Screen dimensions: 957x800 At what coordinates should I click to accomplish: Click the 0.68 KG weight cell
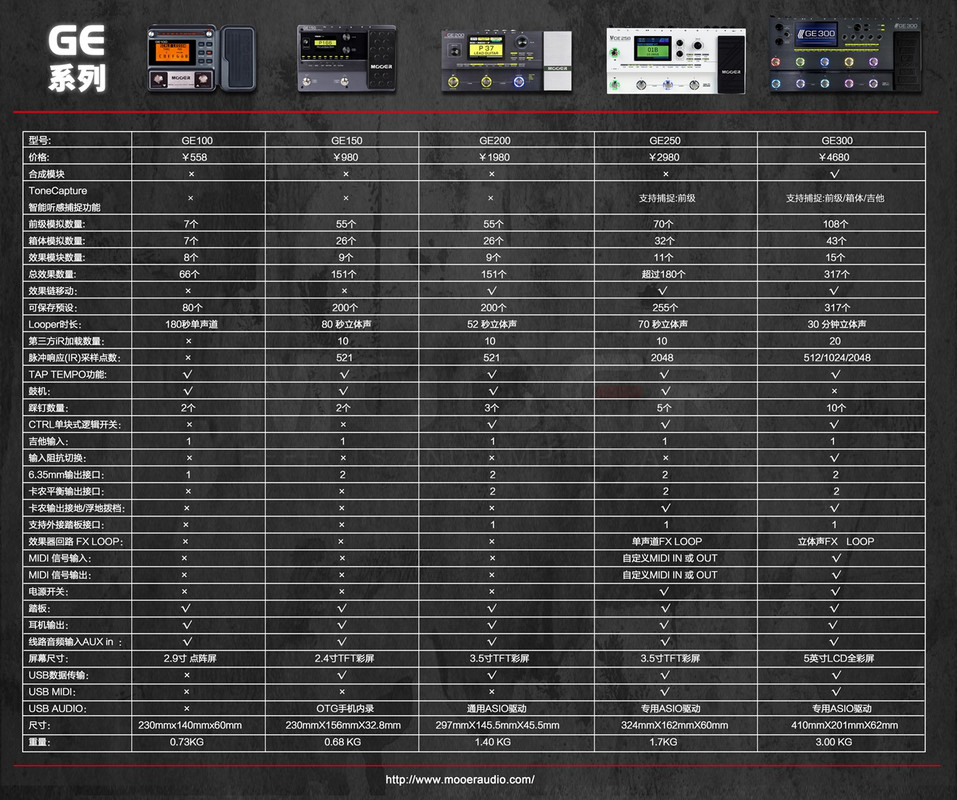click(342, 742)
